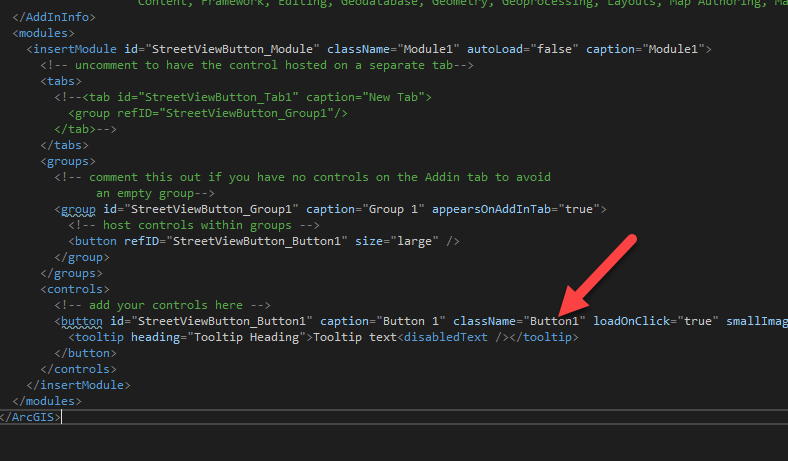
Task: Click the closing </ArcGIS> tag
Action: [30, 417]
